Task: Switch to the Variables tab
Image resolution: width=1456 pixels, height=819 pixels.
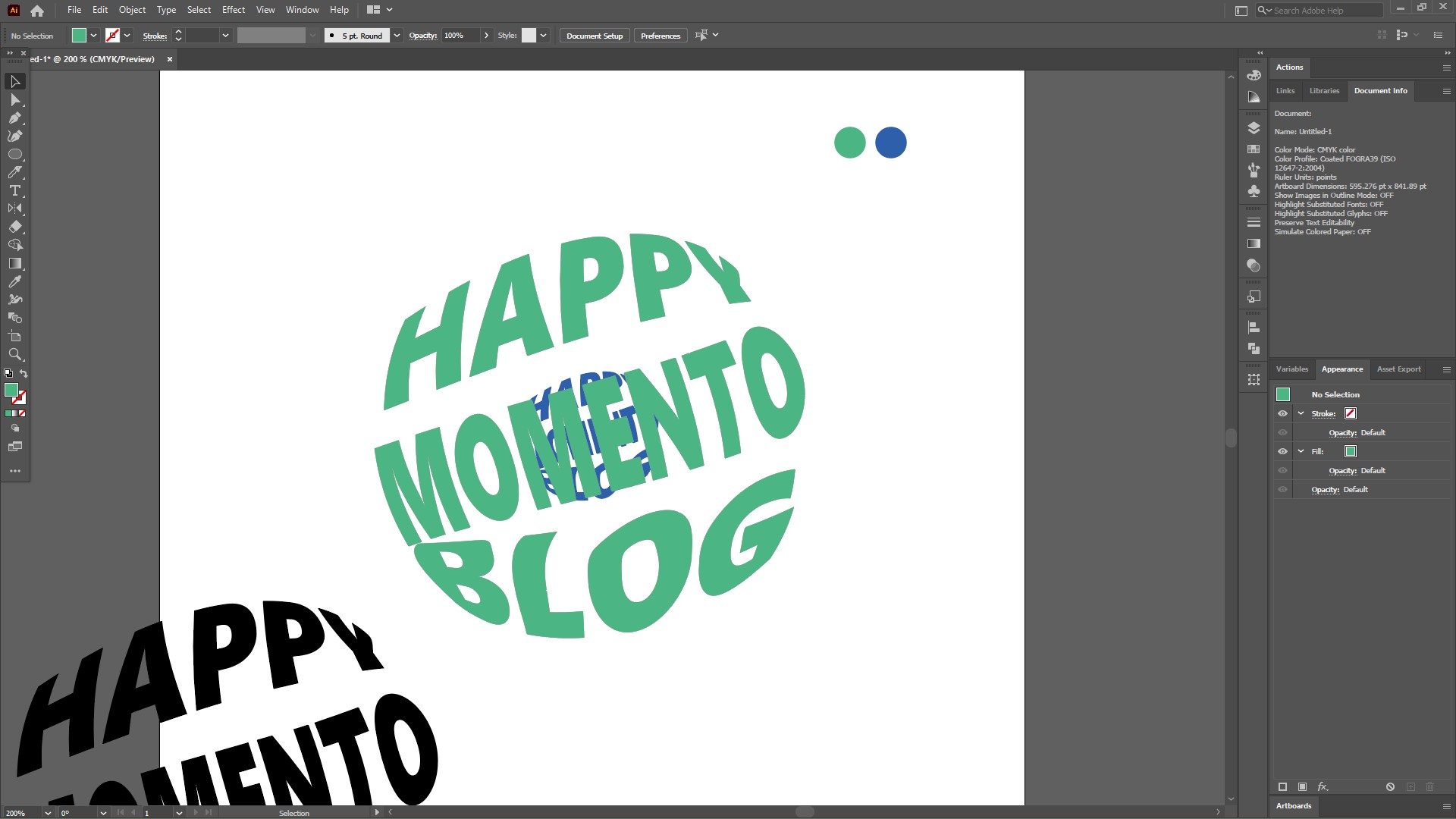Action: tap(1292, 369)
